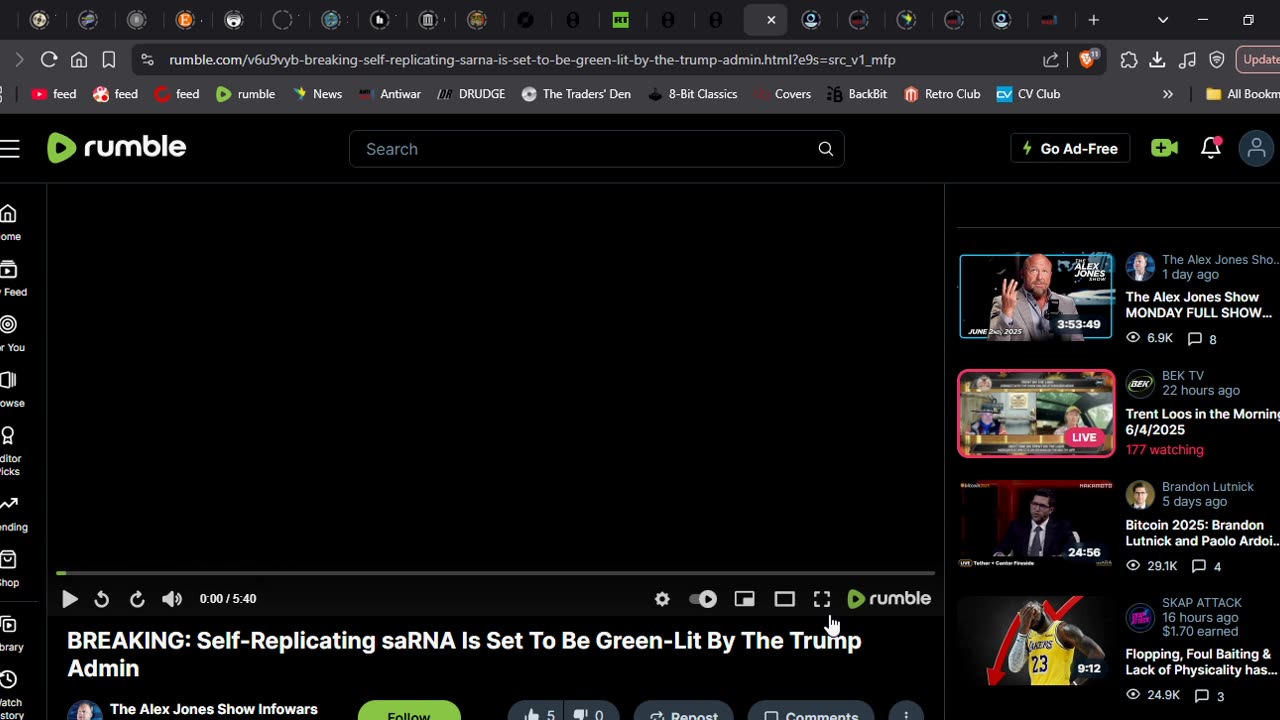Image resolution: width=1280 pixels, height=720 pixels.
Task: Toggle the autoplay switch
Action: pyautogui.click(x=703, y=599)
